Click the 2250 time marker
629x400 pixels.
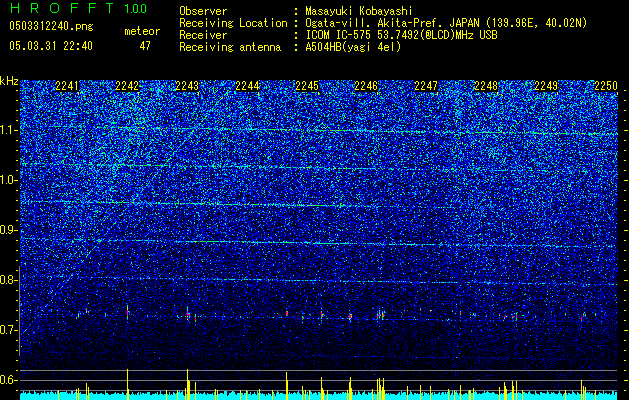point(606,86)
